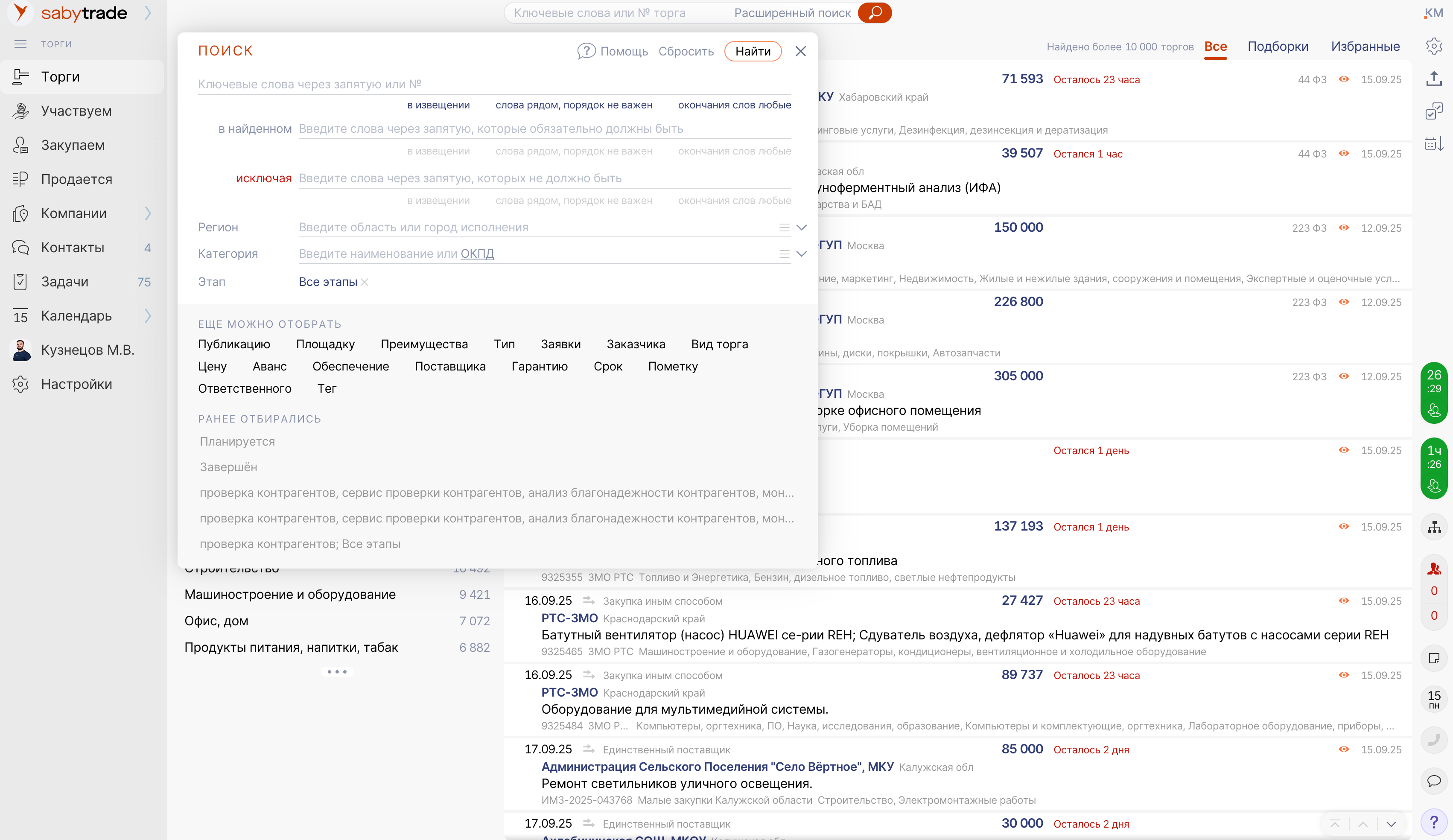Expand the Компании sidebar chevron
Image resolution: width=1453 pixels, height=840 pixels.
click(x=148, y=213)
